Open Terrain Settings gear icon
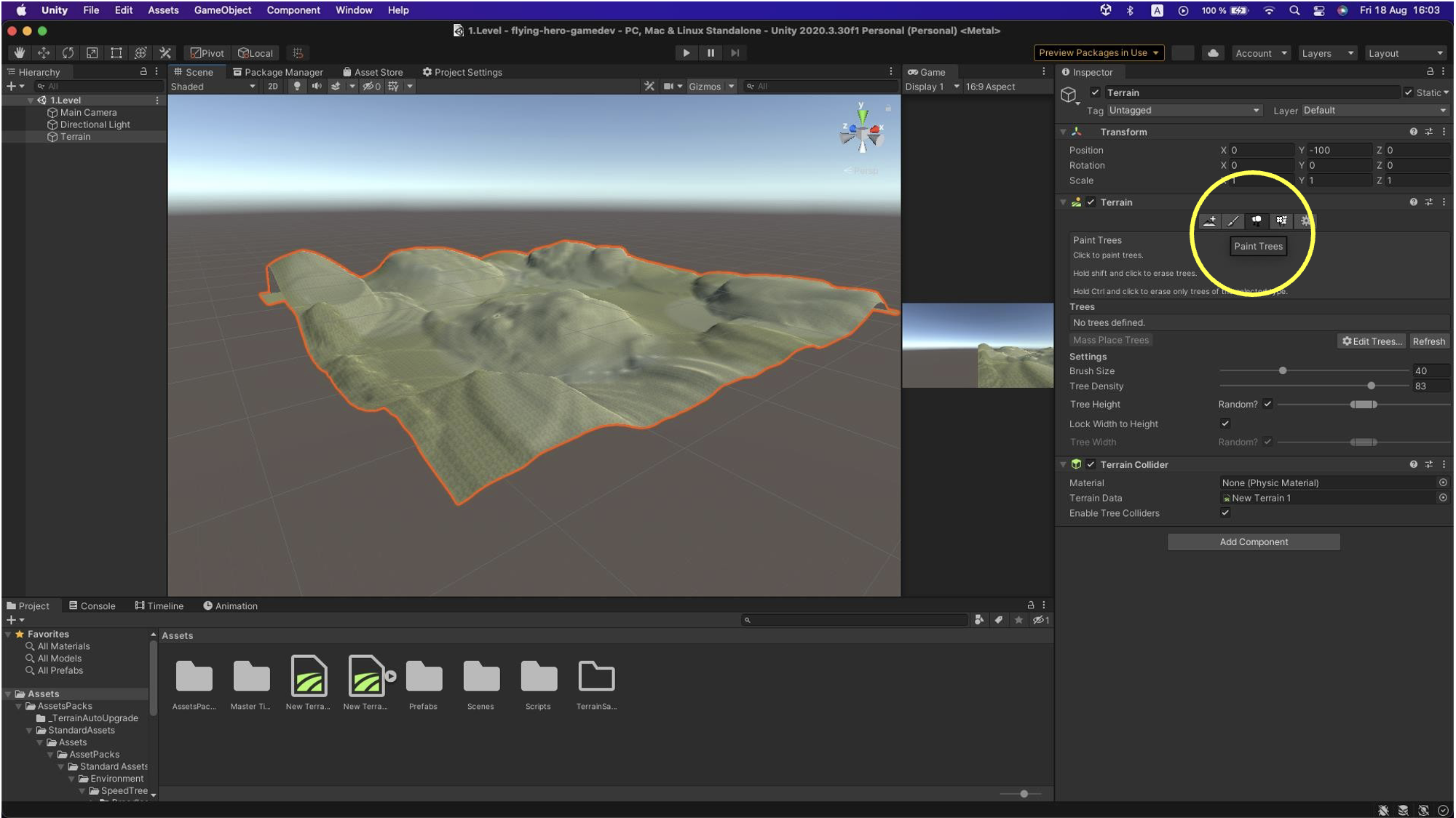This screenshot has height=818, width=1456. [x=1305, y=221]
